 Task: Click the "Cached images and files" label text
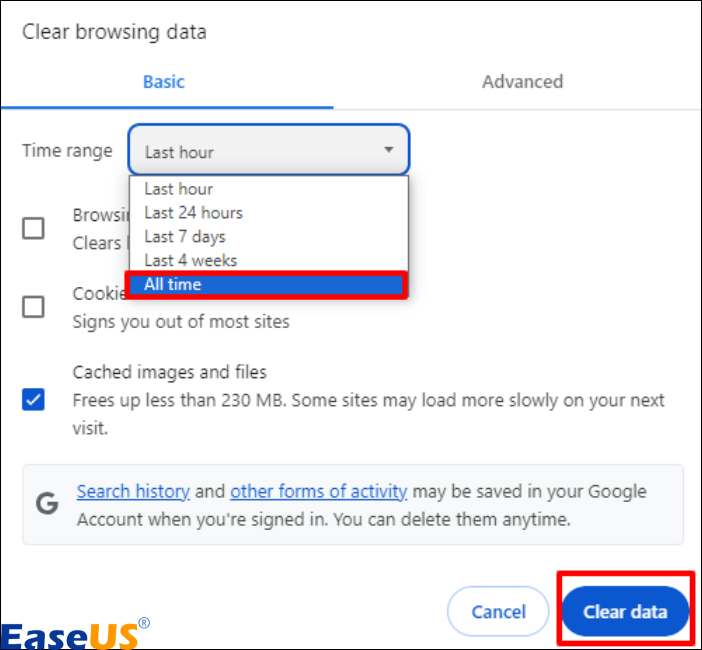tap(169, 372)
